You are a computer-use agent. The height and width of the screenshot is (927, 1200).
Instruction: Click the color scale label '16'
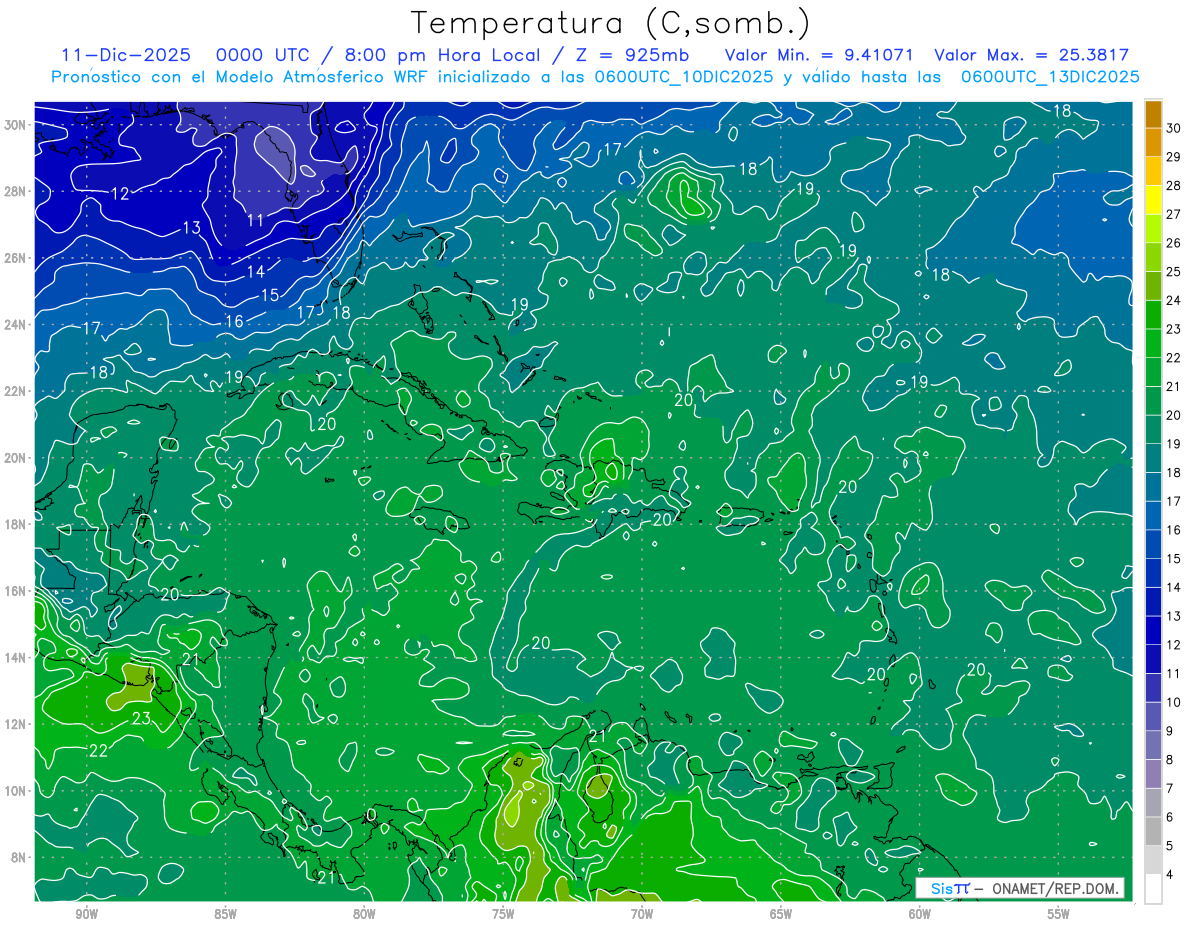(x=1174, y=530)
